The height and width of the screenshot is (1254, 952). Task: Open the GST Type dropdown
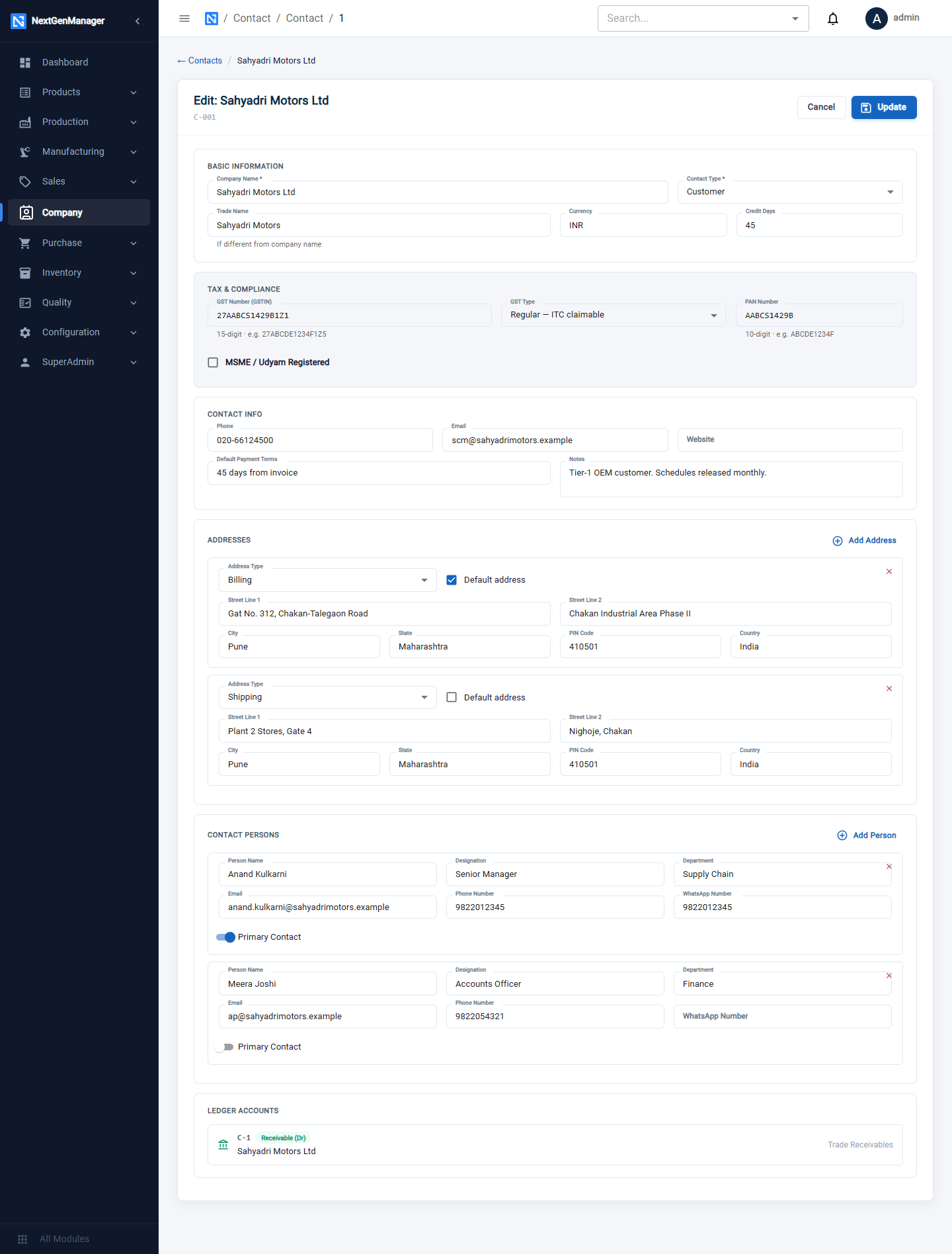(614, 315)
